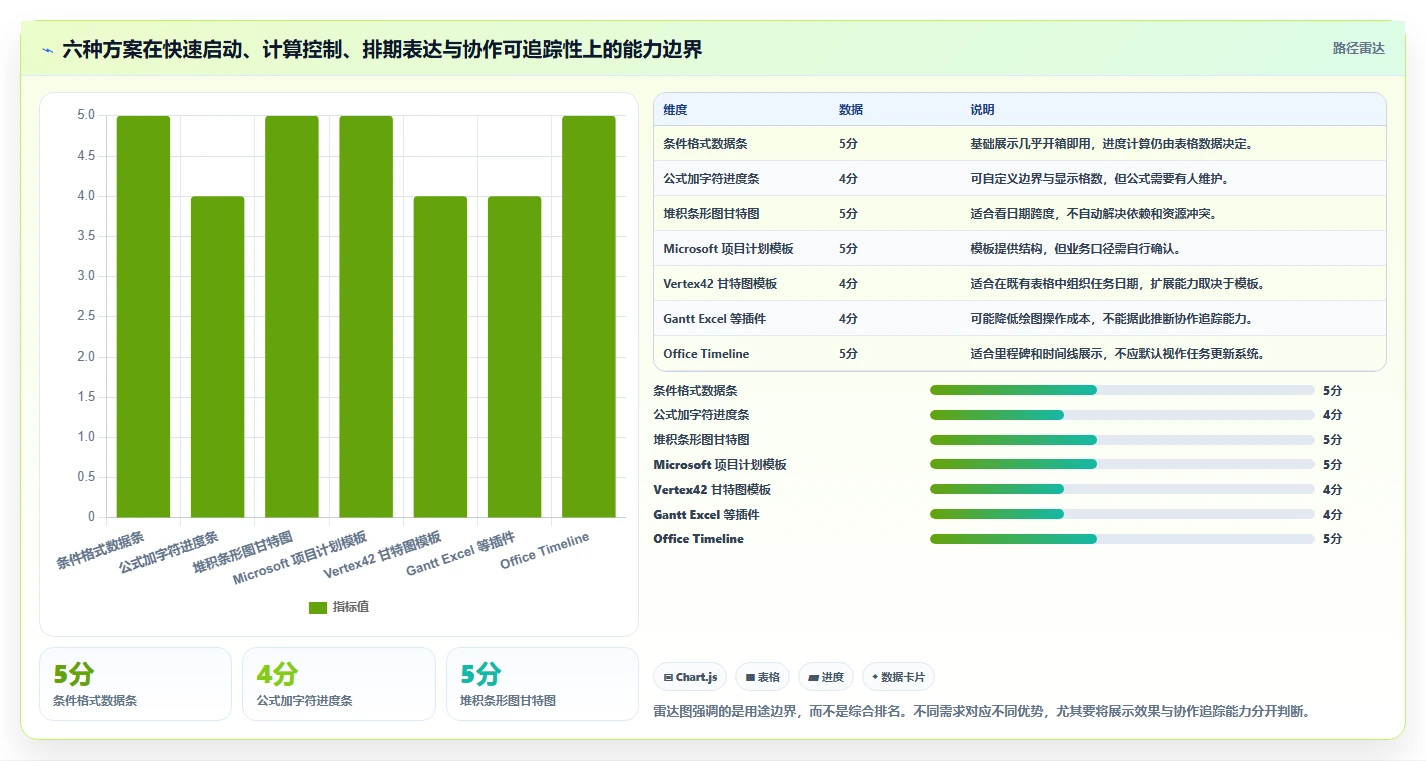
Task: Click the 维度 table column header
Action: click(675, 110)
